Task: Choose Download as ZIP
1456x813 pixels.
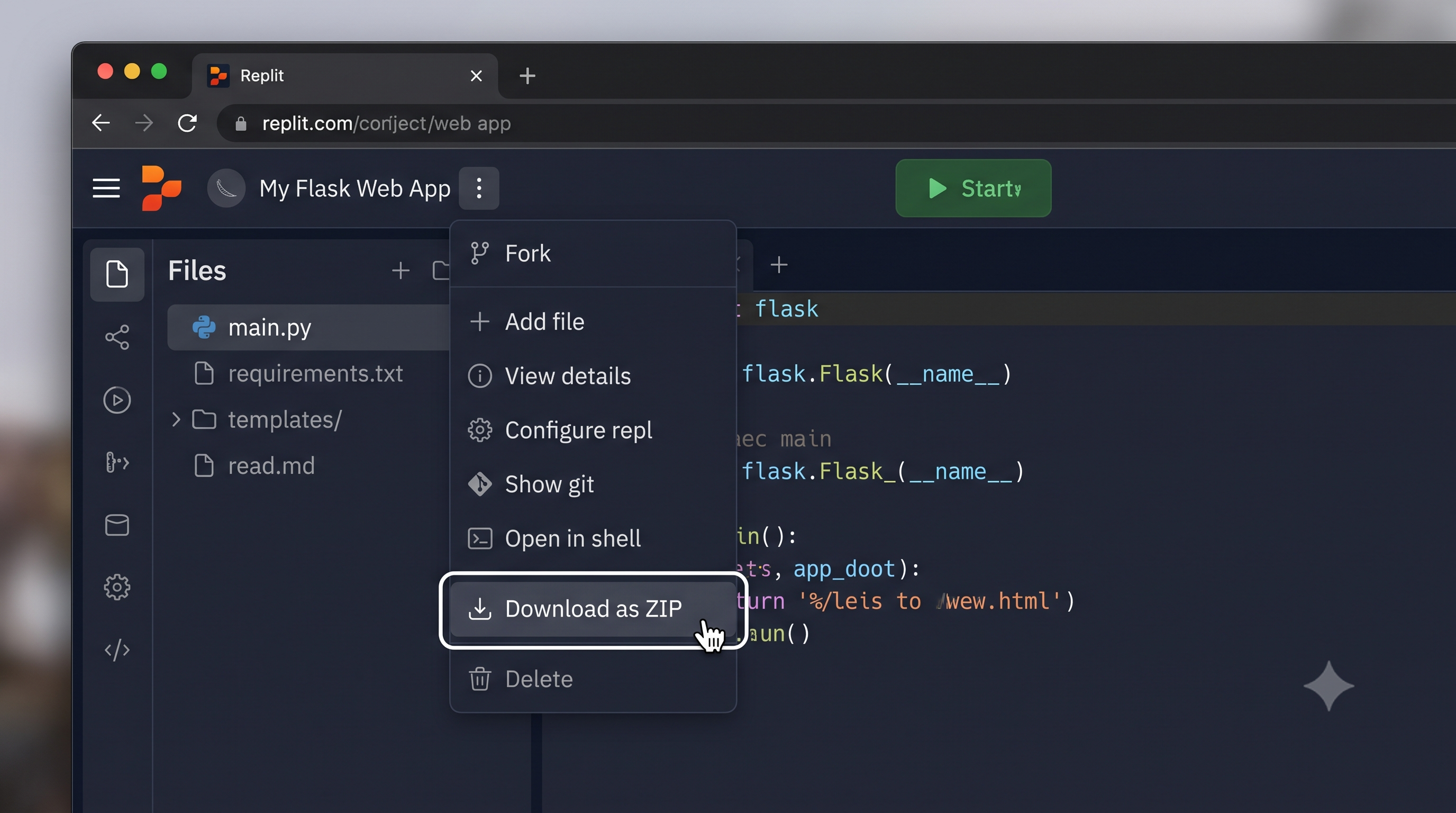Action: pos(593,609)
